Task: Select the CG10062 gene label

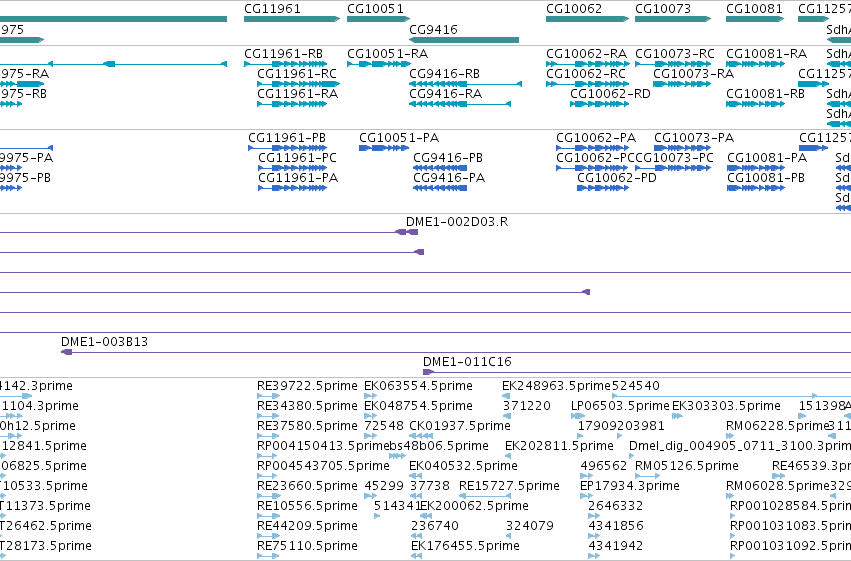Action: coord(574,9)
